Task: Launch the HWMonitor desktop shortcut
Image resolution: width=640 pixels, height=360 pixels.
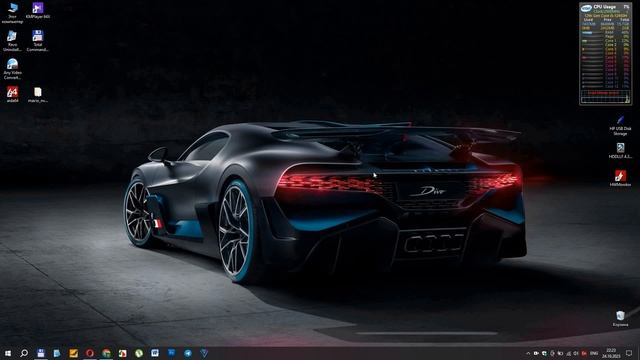Action: point(620,178)
